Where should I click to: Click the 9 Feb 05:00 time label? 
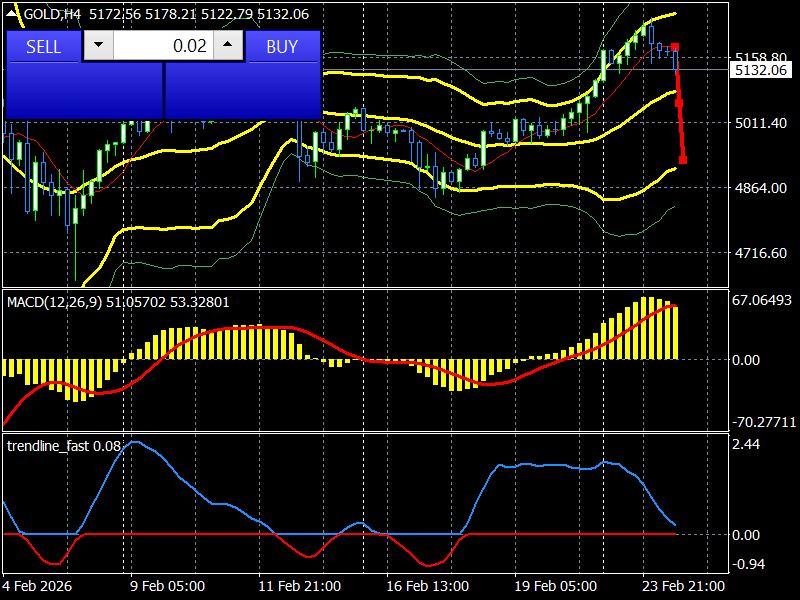pyautogui.click(x=167, y=586)
